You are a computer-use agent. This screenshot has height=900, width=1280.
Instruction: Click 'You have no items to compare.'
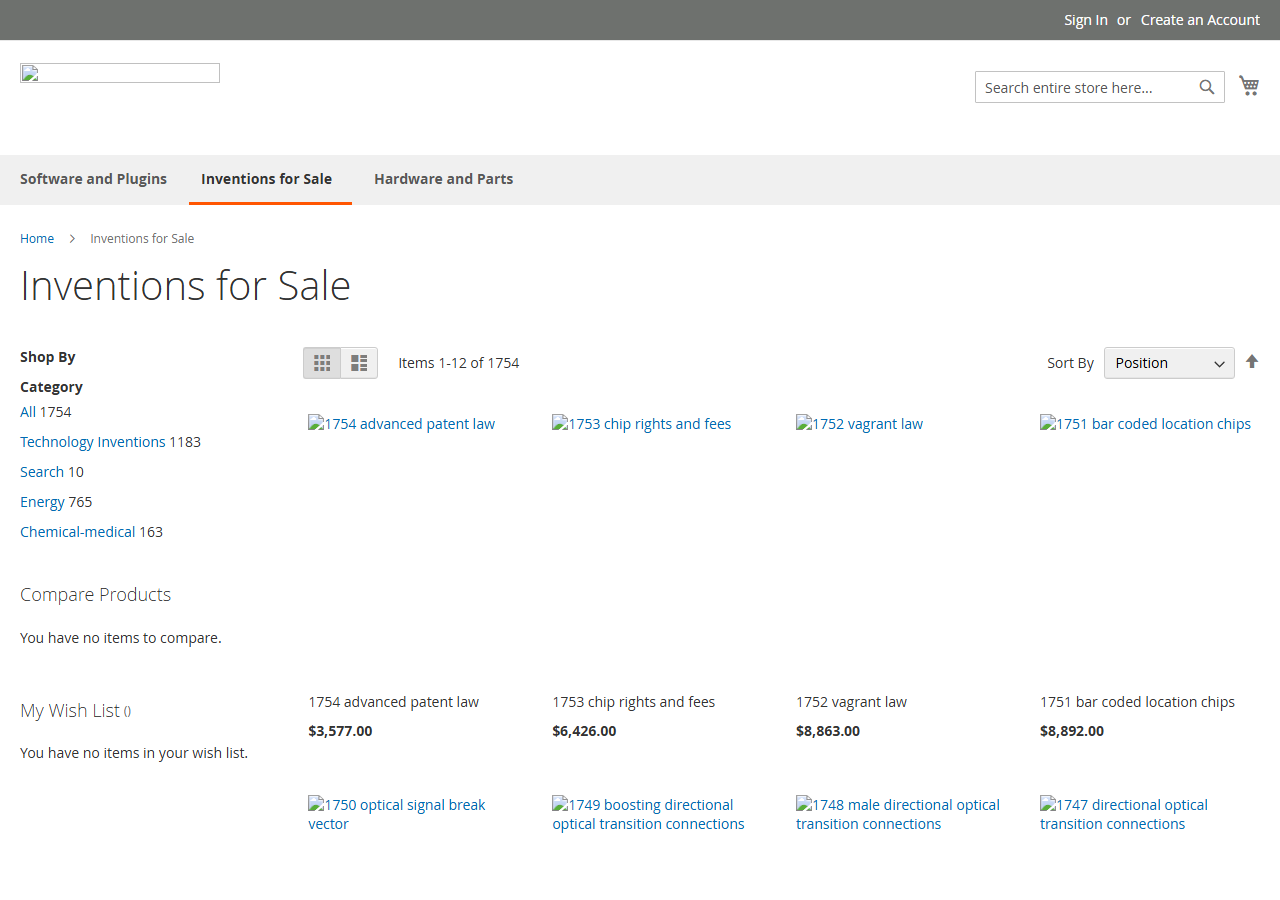coord(121,638)
